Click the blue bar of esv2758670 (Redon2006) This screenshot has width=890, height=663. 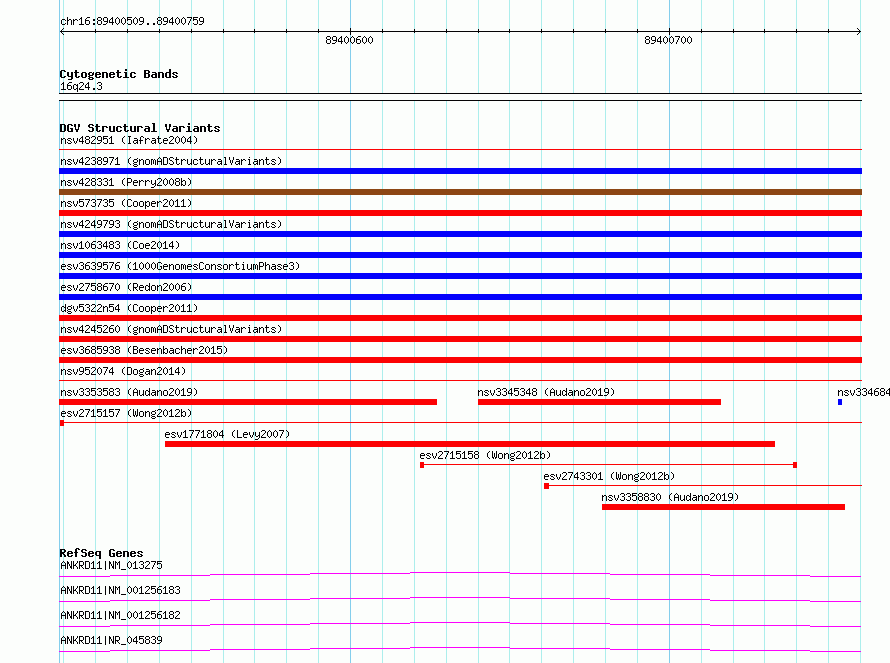(460, 297)
